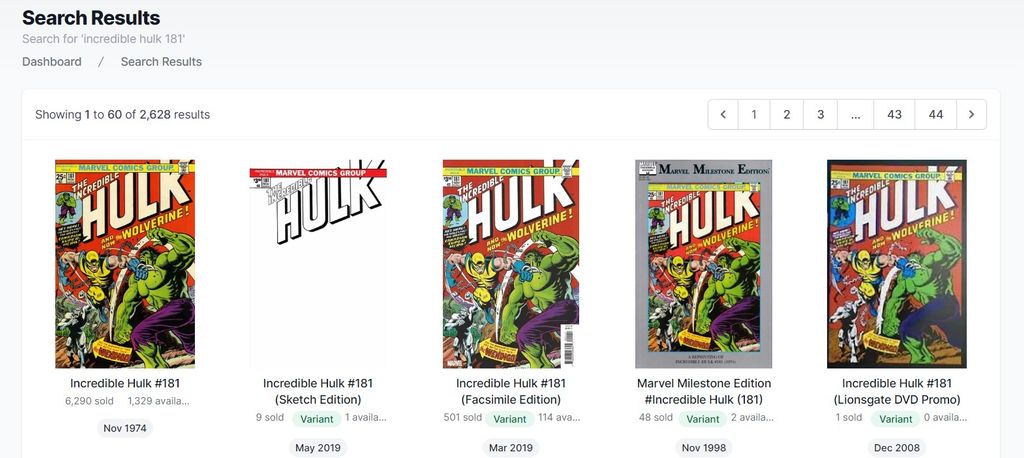Open Incredible Hulk #181 original cover thumbnail
The height and width of the screenshot is (458, 1024).
pyautogui.click(x=125, y=264)
